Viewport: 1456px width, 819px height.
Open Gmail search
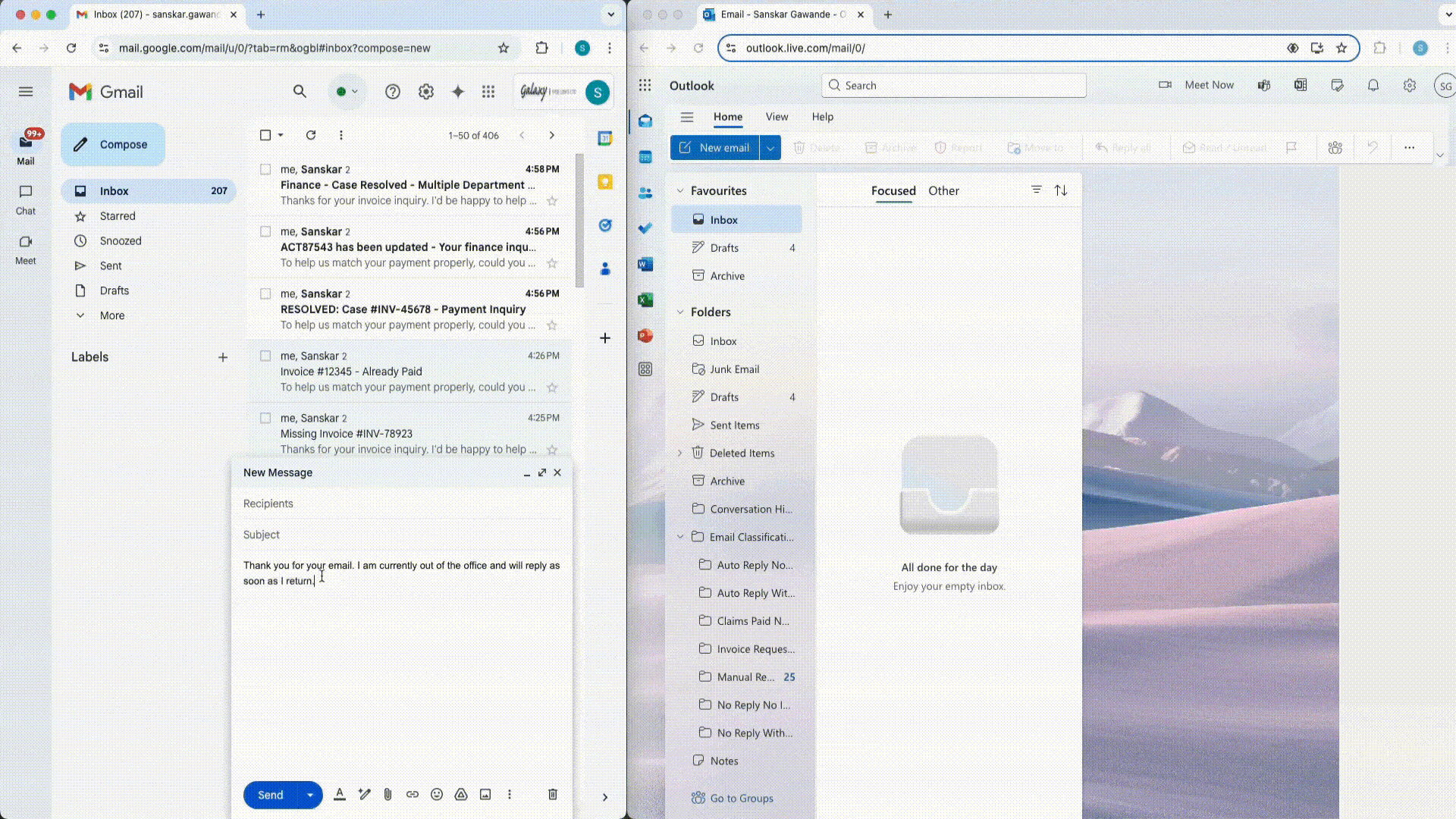300,91
